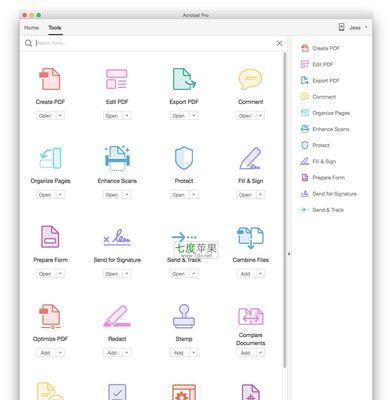
Task: Click Add button under Compare Documents
Action: click(x=245, y=353)
